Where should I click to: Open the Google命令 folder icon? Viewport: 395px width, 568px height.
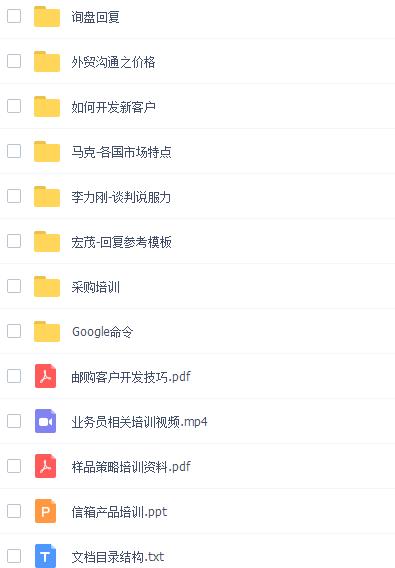(47, 331)
